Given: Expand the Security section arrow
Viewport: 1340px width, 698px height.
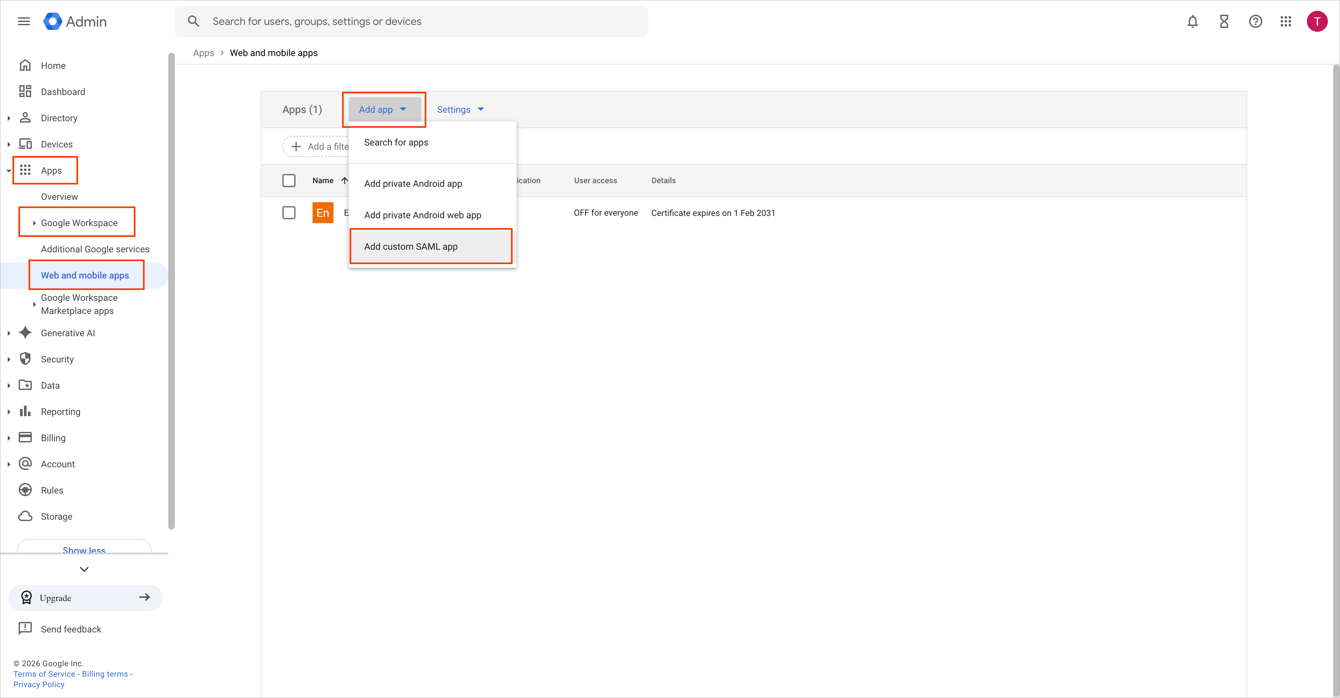Looking at the screenshot, I should 9,359.
